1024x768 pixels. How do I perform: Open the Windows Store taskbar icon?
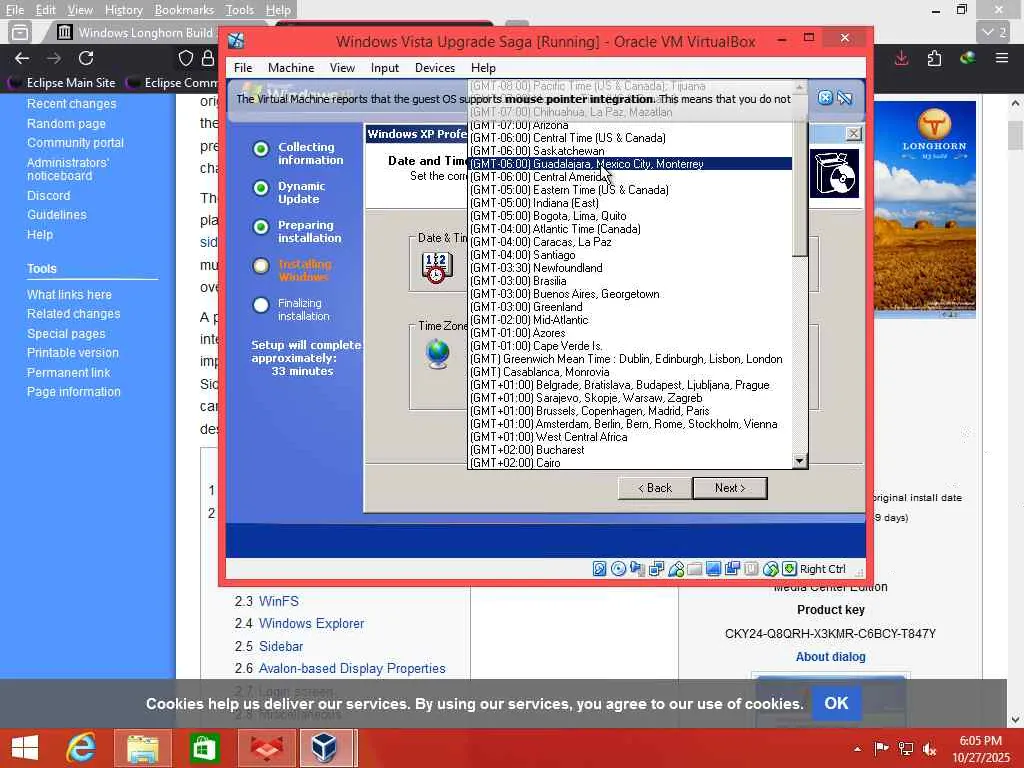coord(203,748)
